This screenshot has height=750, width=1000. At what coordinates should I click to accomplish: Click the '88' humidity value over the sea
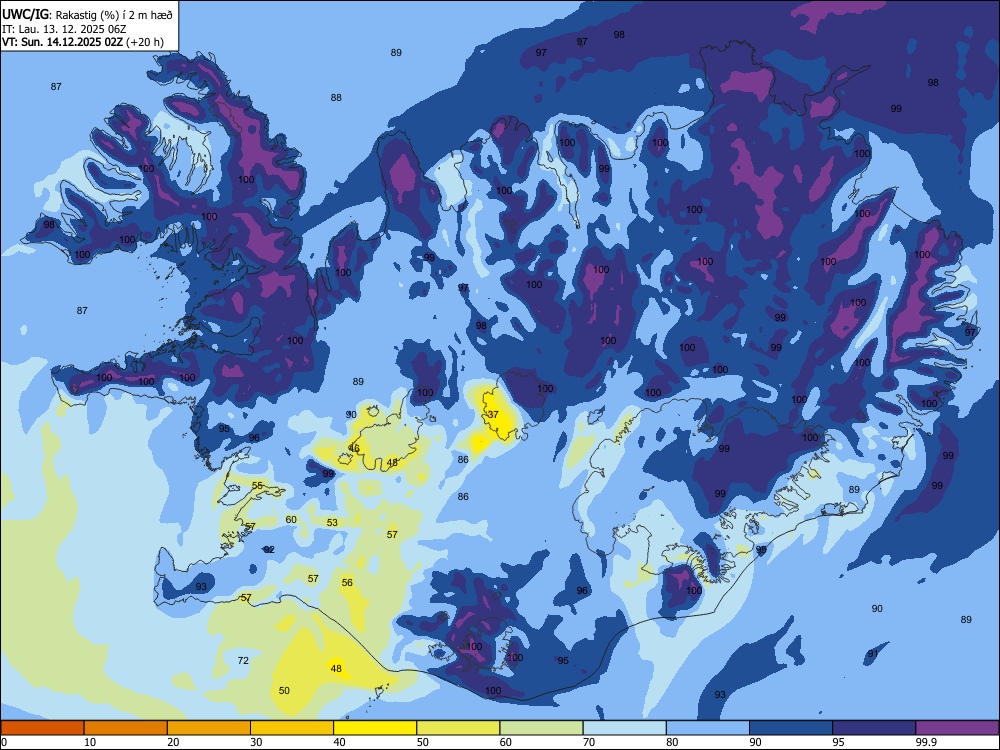[336, 98]
